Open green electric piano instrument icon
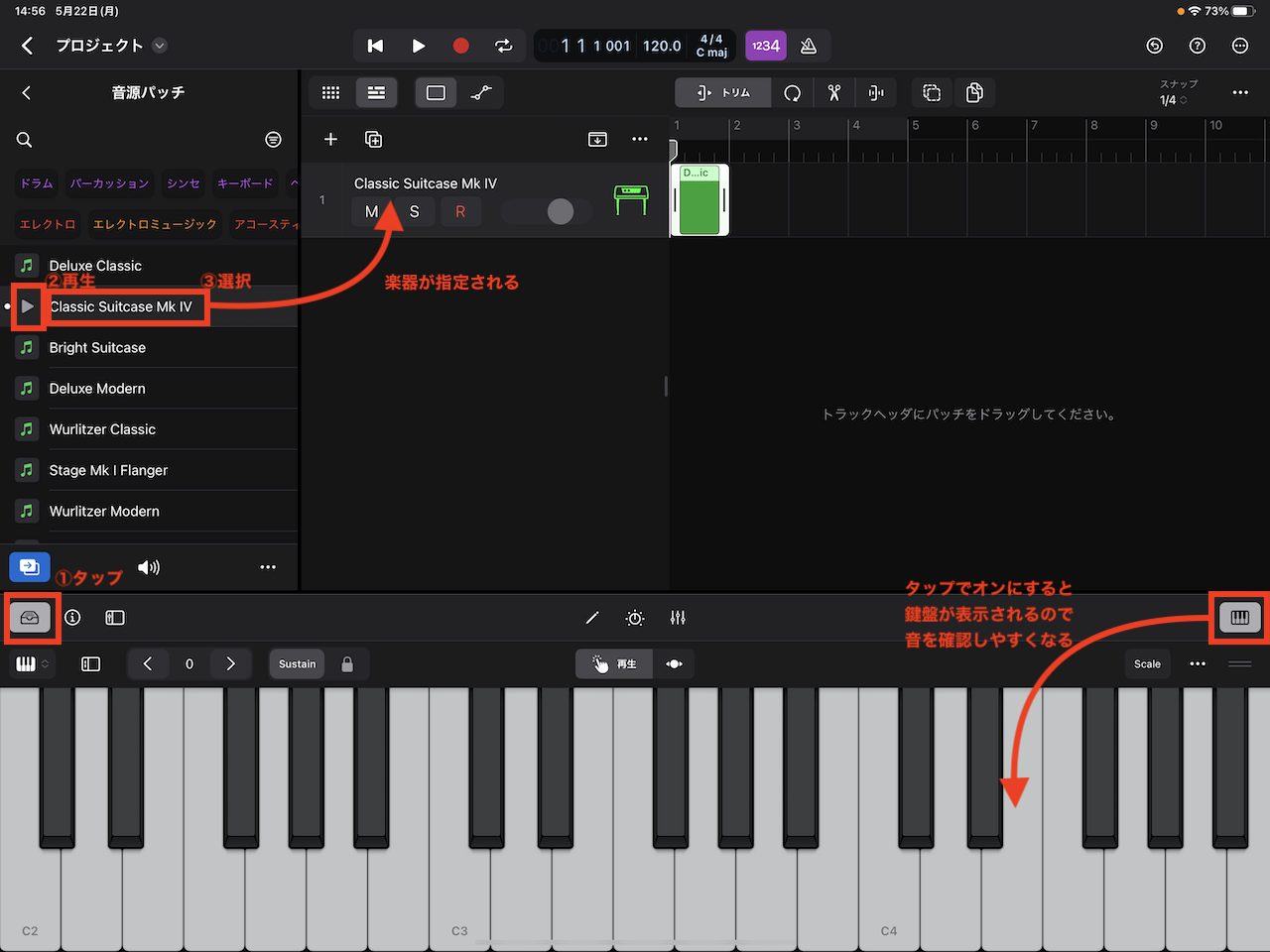The image size is (1270, 952). pyautogui.click(x=631, y=199)
